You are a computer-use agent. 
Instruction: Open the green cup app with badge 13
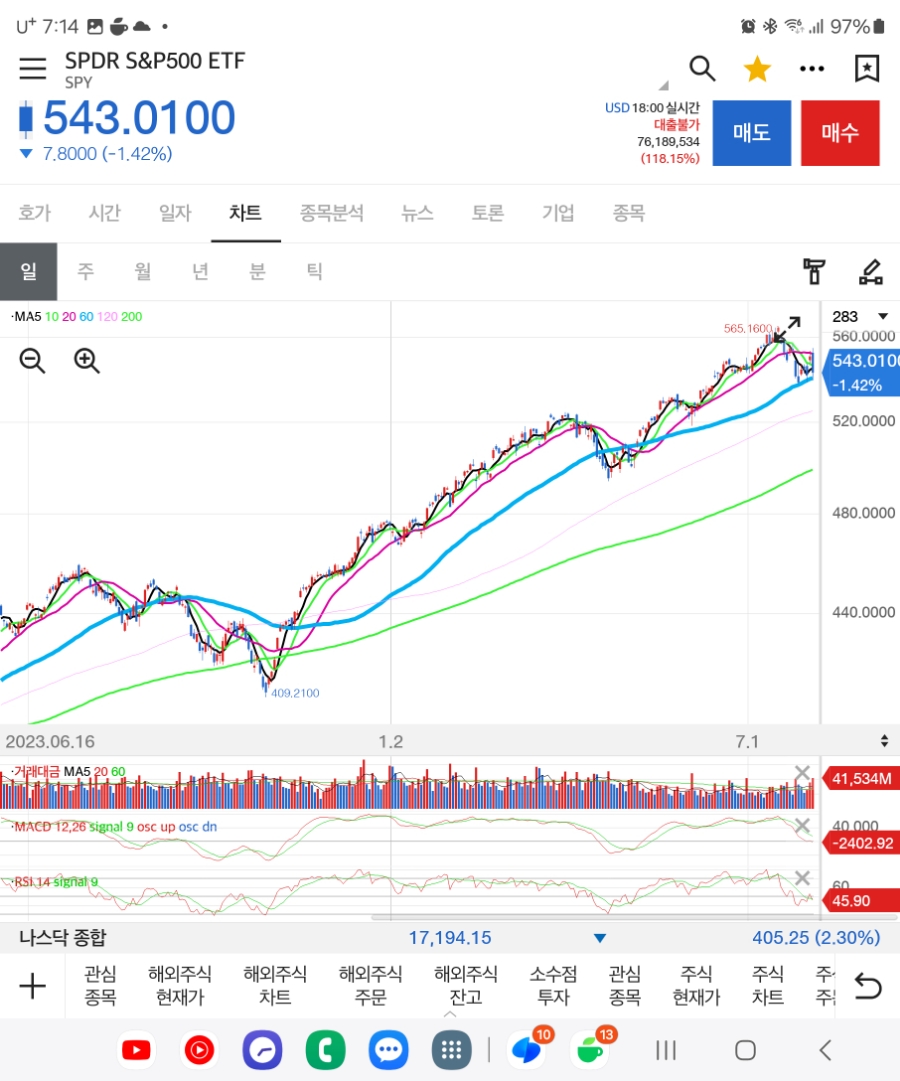pos(592,1049)
